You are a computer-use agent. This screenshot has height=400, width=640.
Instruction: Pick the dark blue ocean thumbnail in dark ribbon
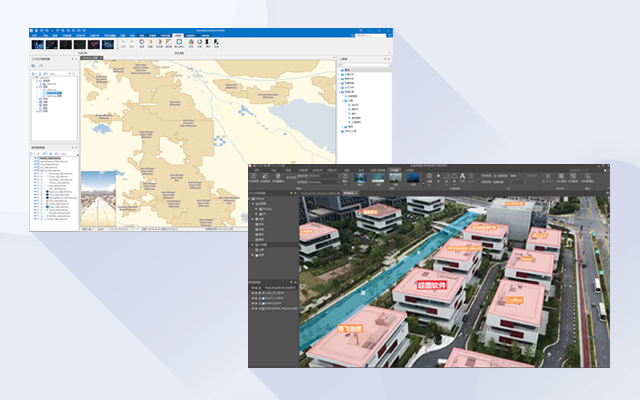coord(413,178)
